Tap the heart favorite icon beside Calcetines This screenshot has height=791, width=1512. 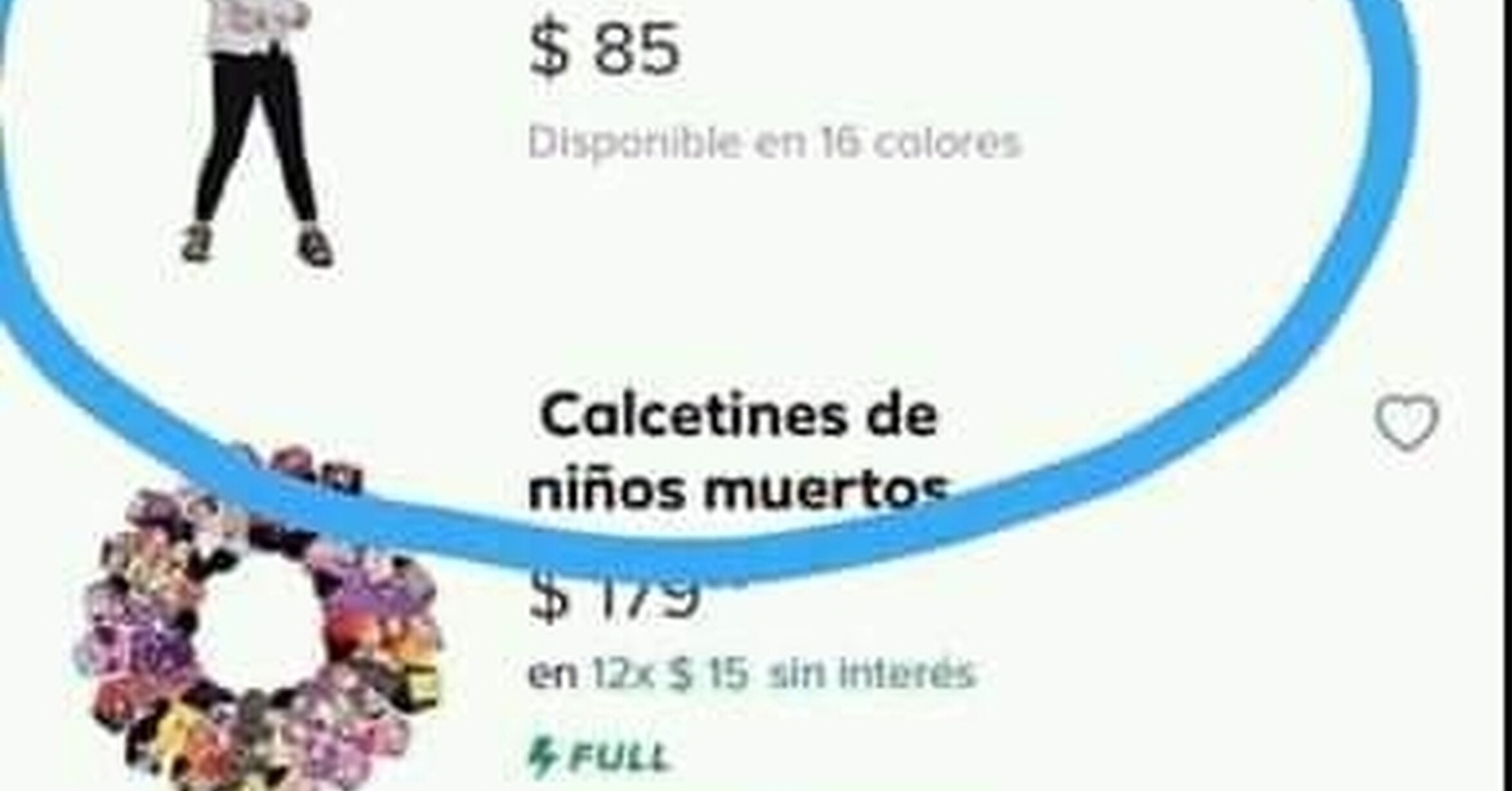[1406, 423]
